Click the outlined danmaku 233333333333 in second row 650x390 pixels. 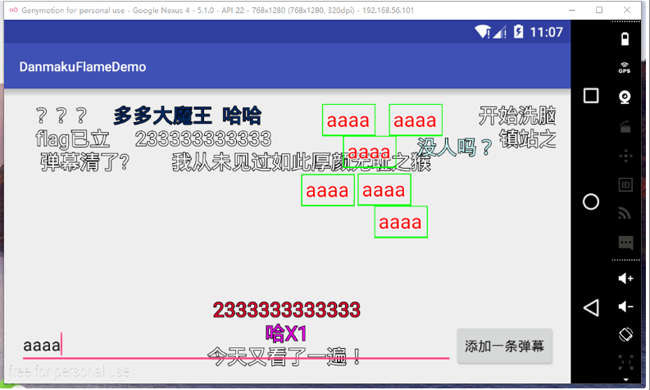[x=203, y=139]
